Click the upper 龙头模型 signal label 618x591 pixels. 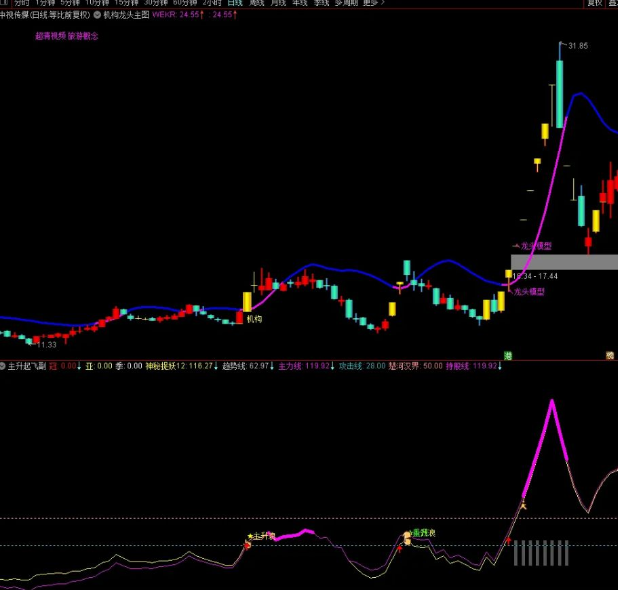pyautogui.click(x=534, y=245)
